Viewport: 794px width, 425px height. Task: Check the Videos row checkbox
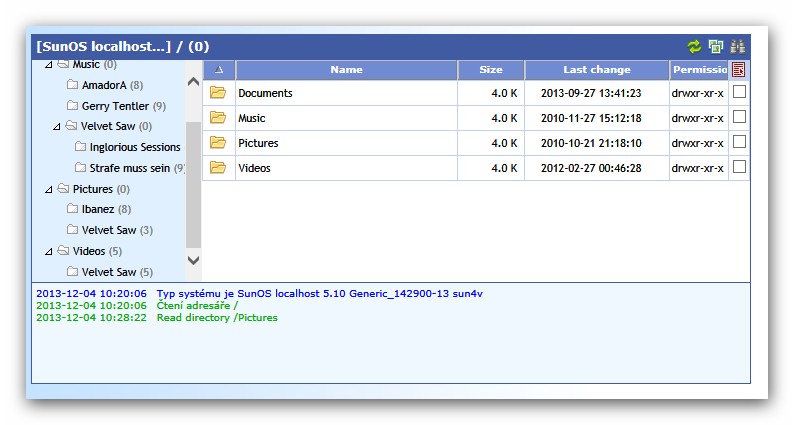[x=739, y=167]
